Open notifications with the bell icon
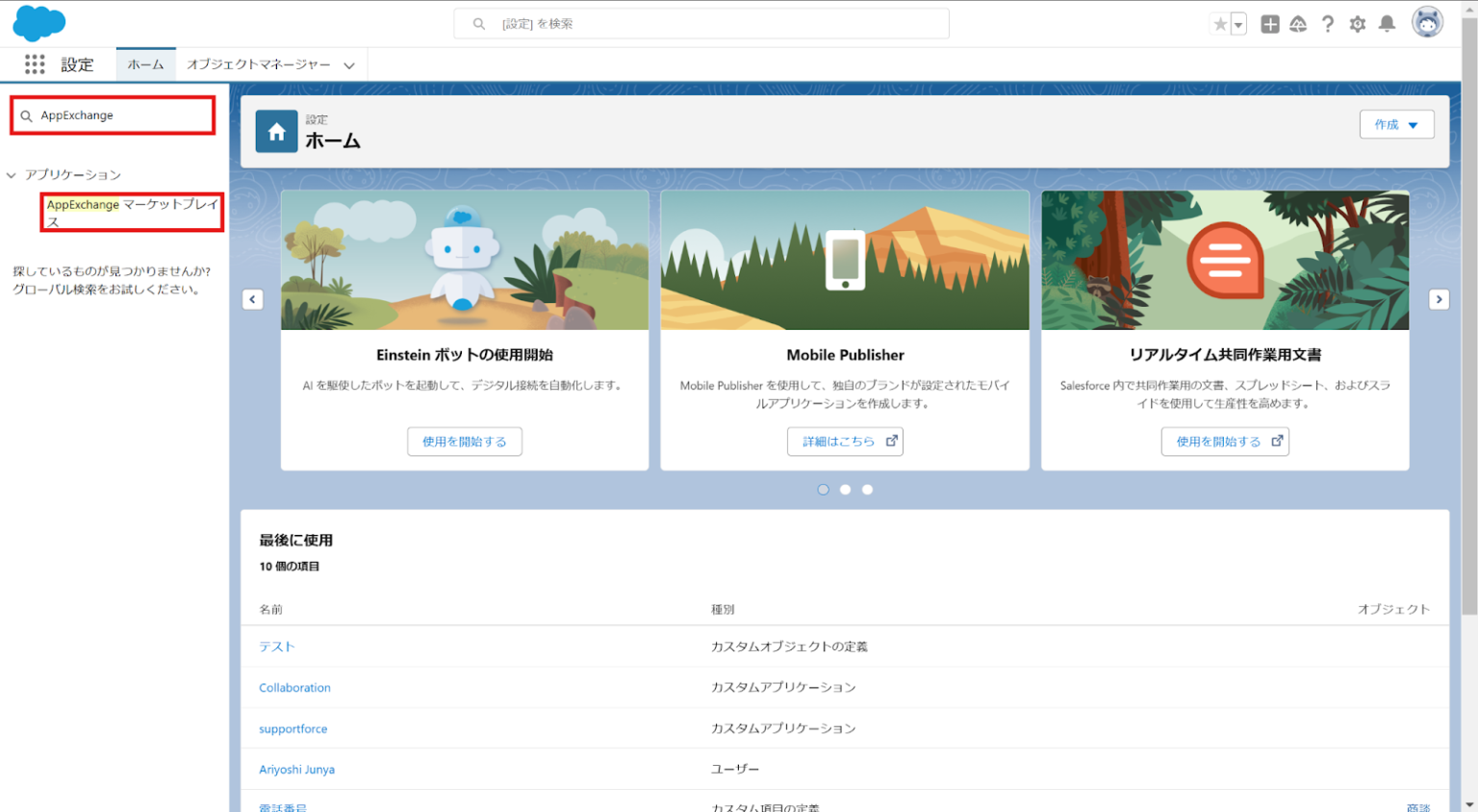The height and width of the screenshot is (812, 1478). 1387,24
